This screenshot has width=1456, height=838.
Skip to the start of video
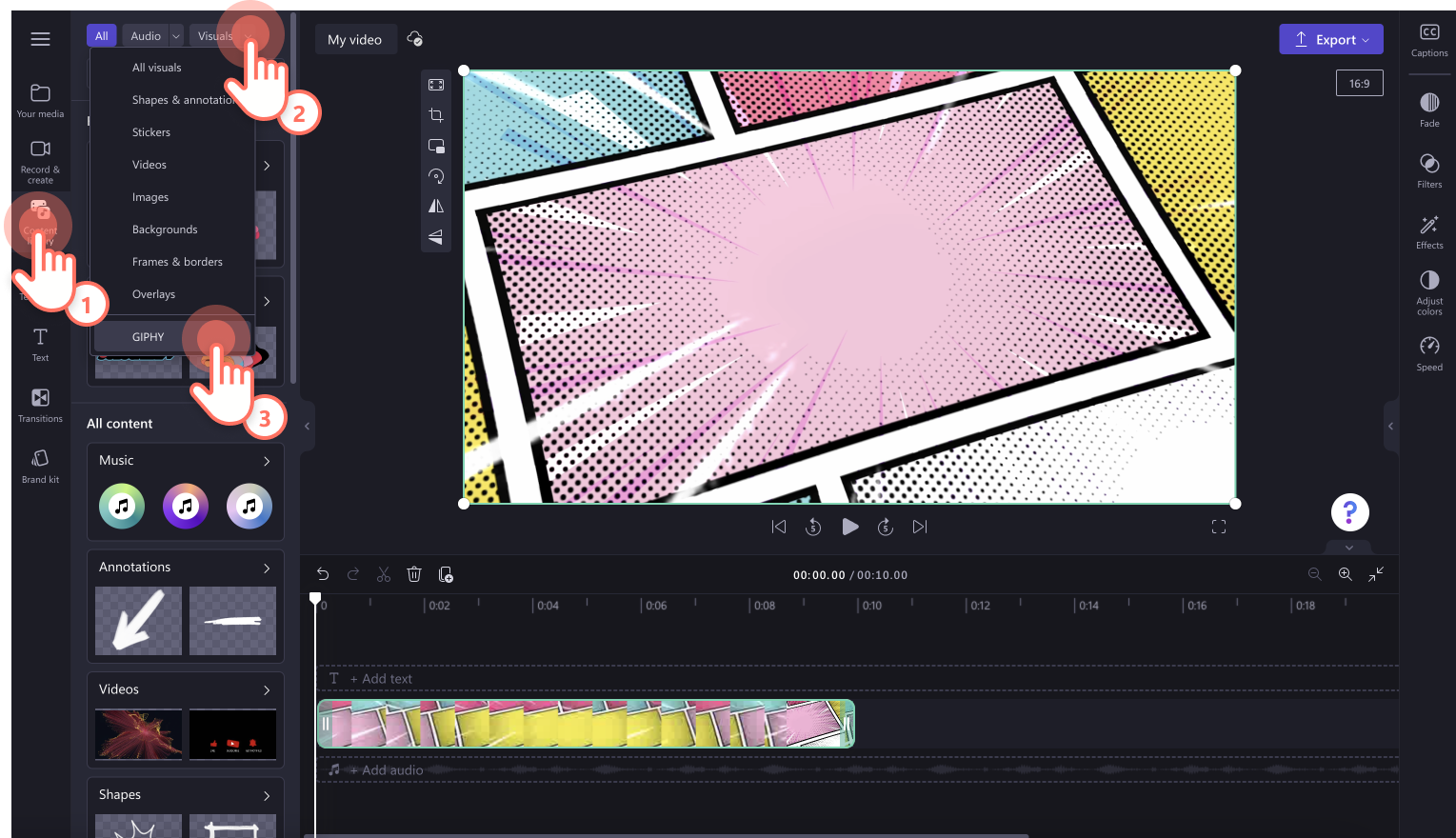779,527
